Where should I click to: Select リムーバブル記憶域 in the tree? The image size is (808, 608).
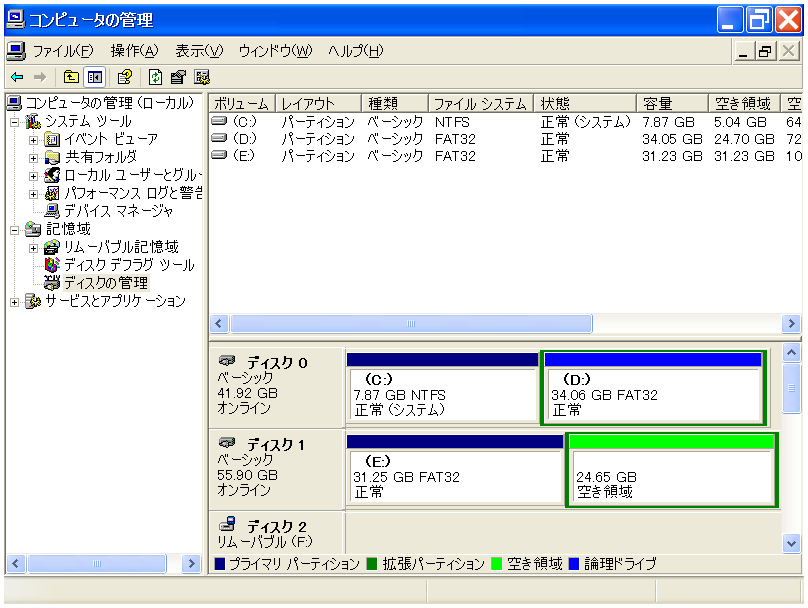(121, 247)
